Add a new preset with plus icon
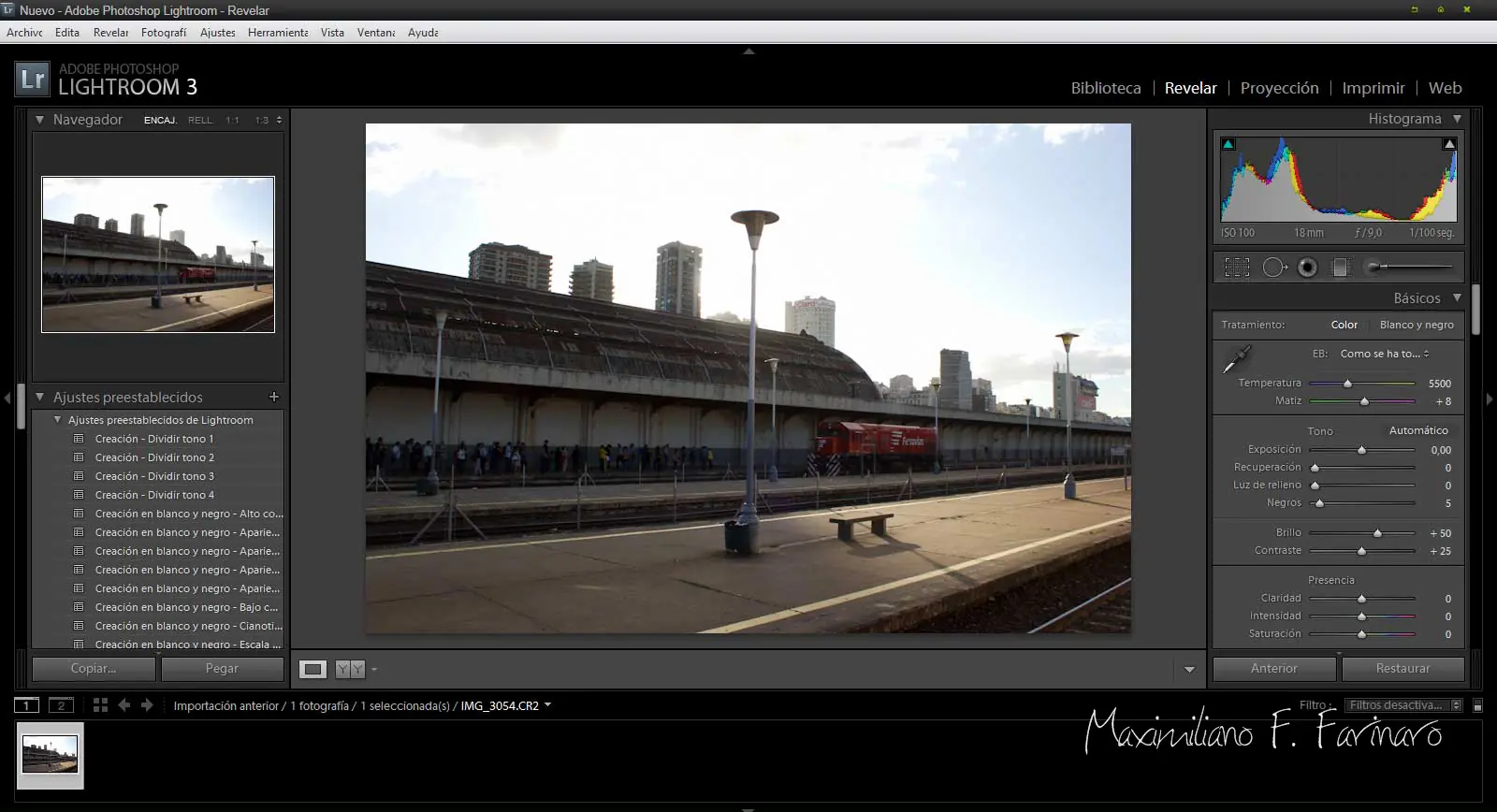 point(274,397)
